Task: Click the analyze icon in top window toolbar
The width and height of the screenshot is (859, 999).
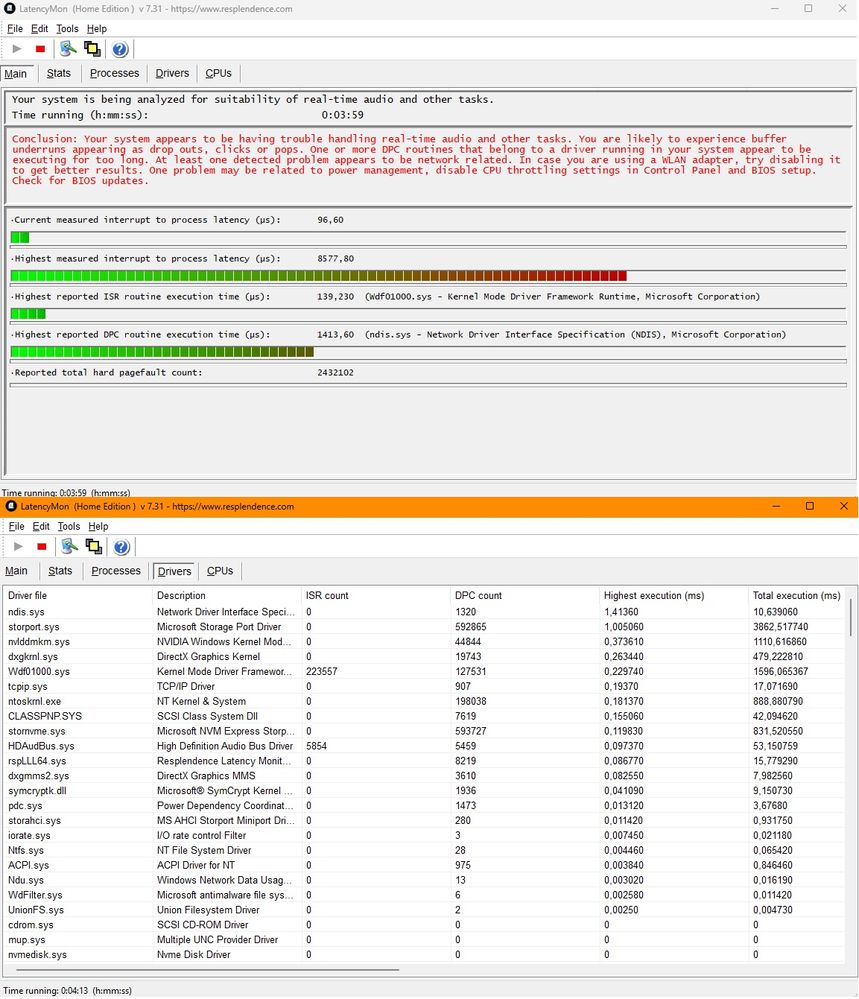Action: pos(68,49)
